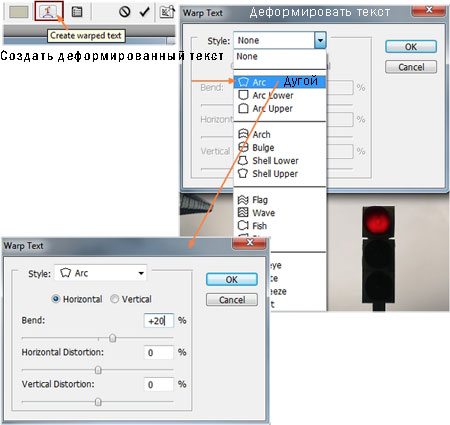Click the Shell Upper style icon
The height and width of the screenshot is (425, 450).
coord(243,173)
